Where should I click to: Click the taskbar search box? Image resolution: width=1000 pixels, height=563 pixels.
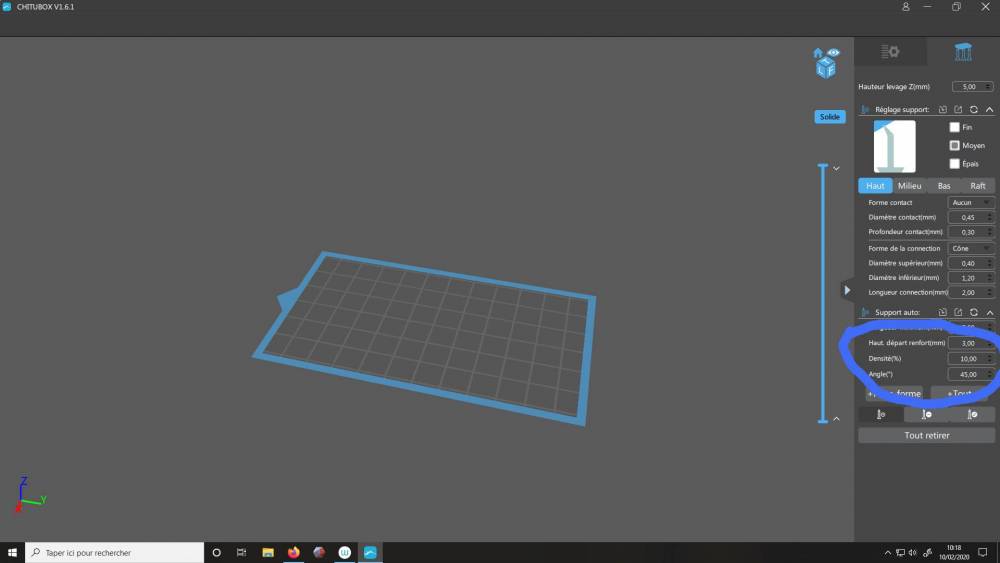(x=115, y=553)
